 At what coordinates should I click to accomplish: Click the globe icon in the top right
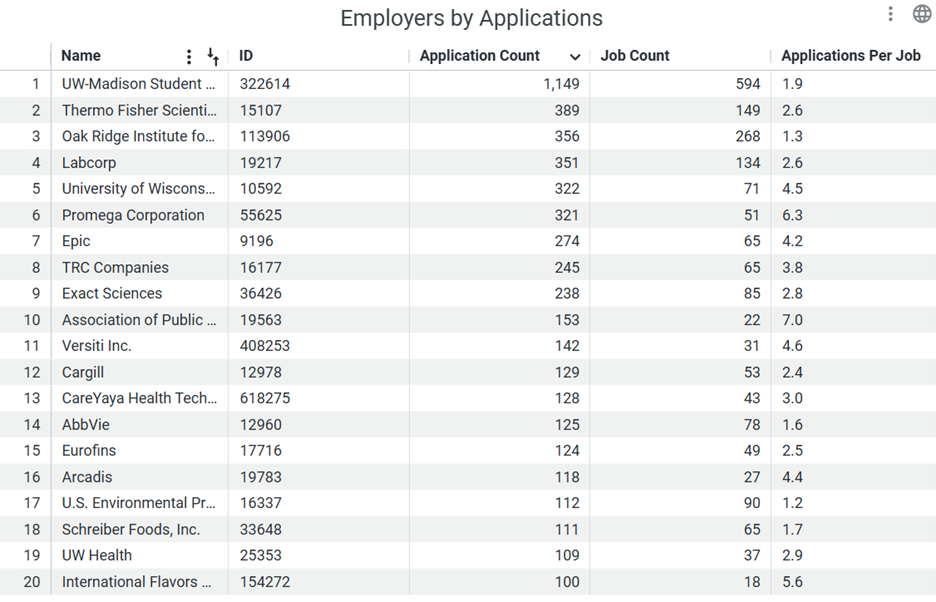pyautogui.click(x=921, y=14)
